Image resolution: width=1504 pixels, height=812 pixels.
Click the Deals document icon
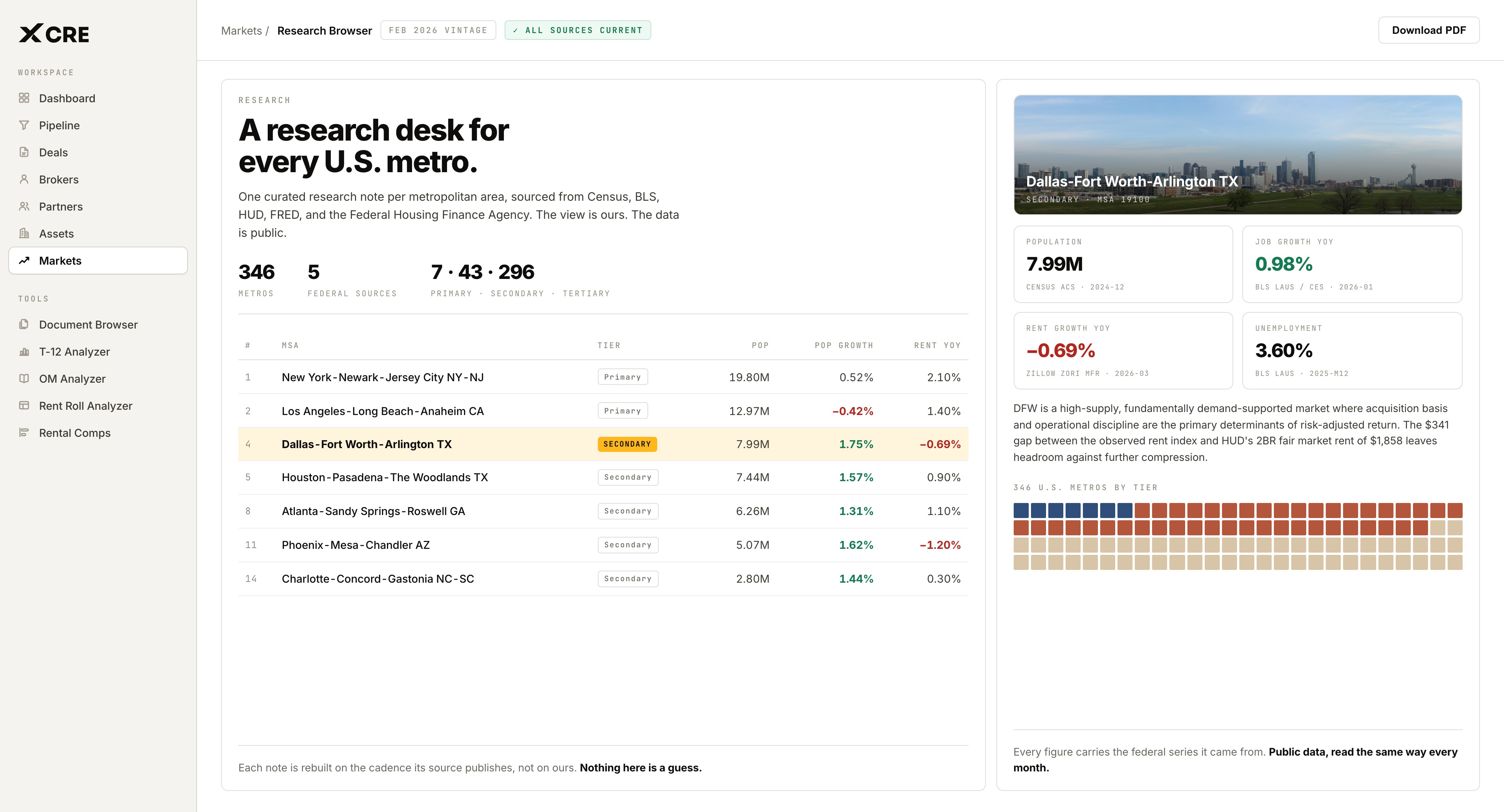[x=24, y=152]
